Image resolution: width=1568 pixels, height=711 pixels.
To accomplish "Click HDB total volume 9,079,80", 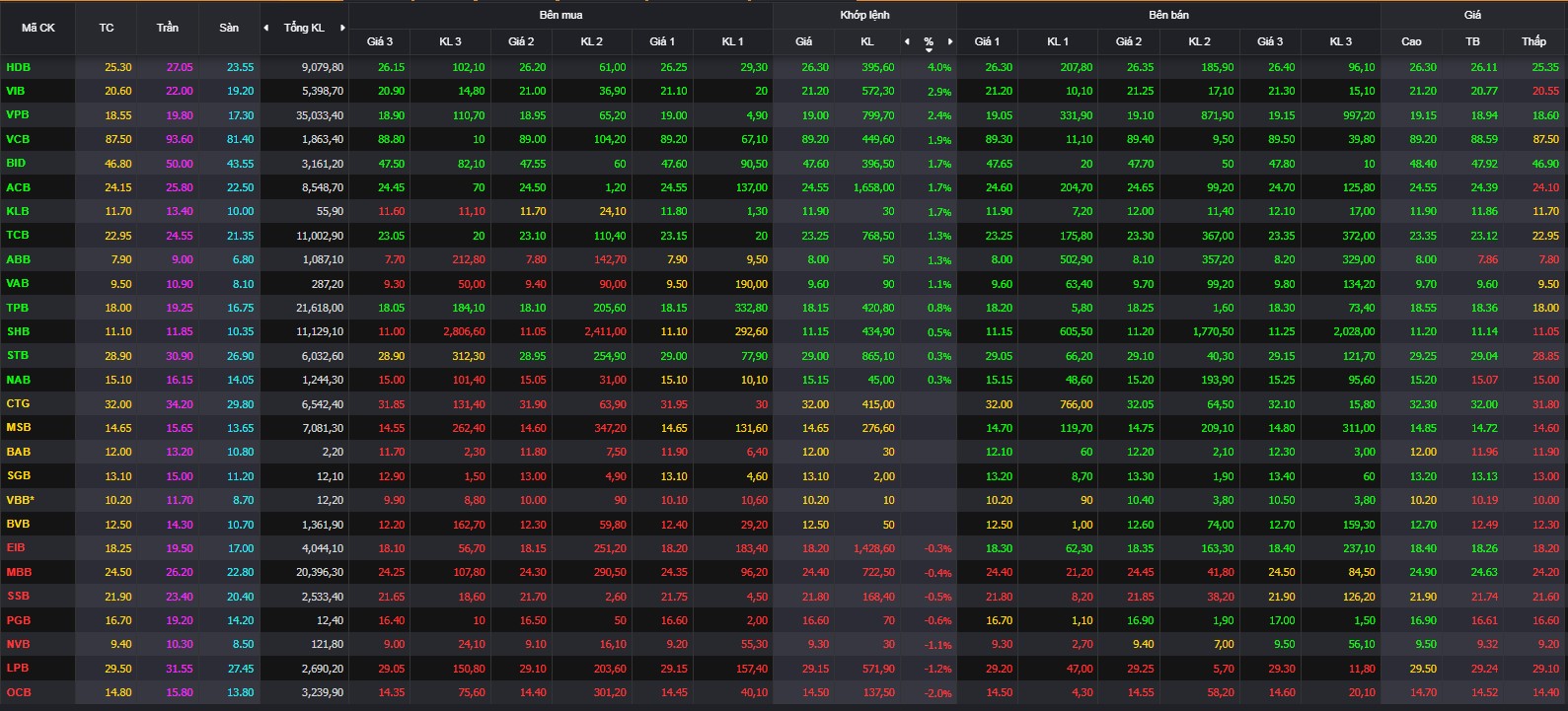I will (x=323, y=67).
